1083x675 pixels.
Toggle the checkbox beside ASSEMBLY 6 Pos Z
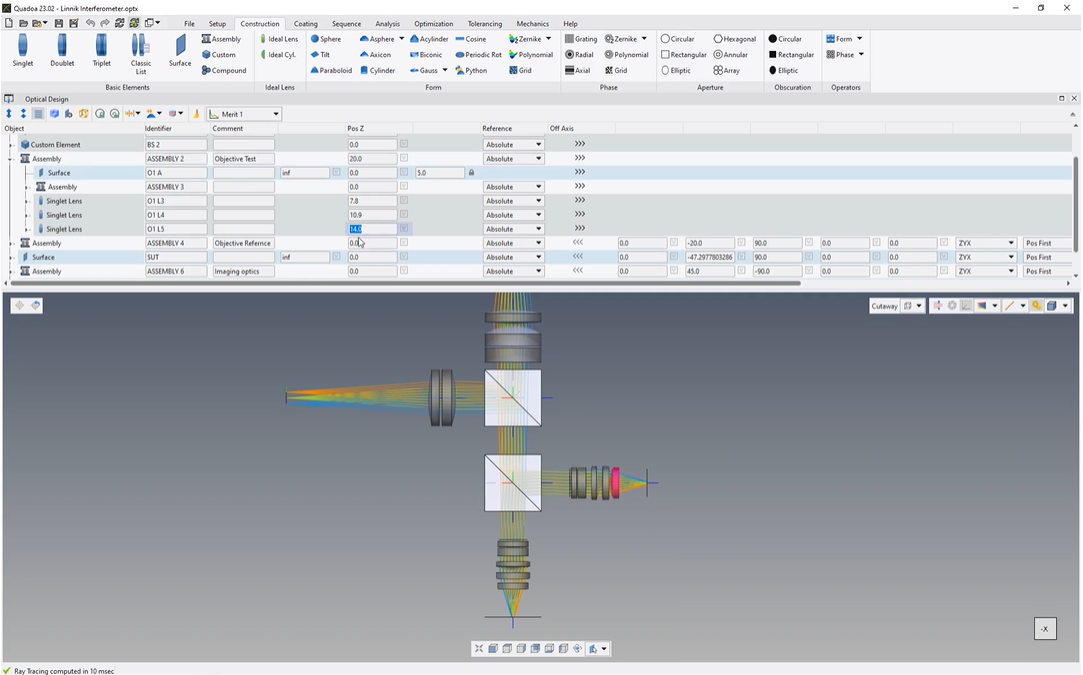(404, 272)
